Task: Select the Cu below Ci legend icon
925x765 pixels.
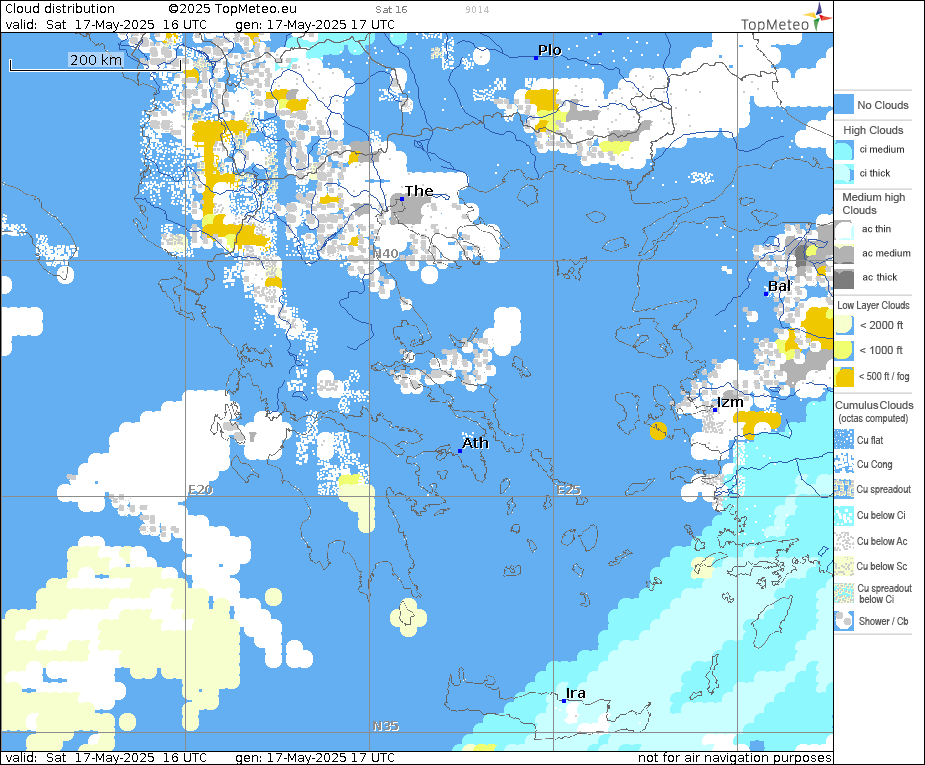Action: (x=844, y=516)
